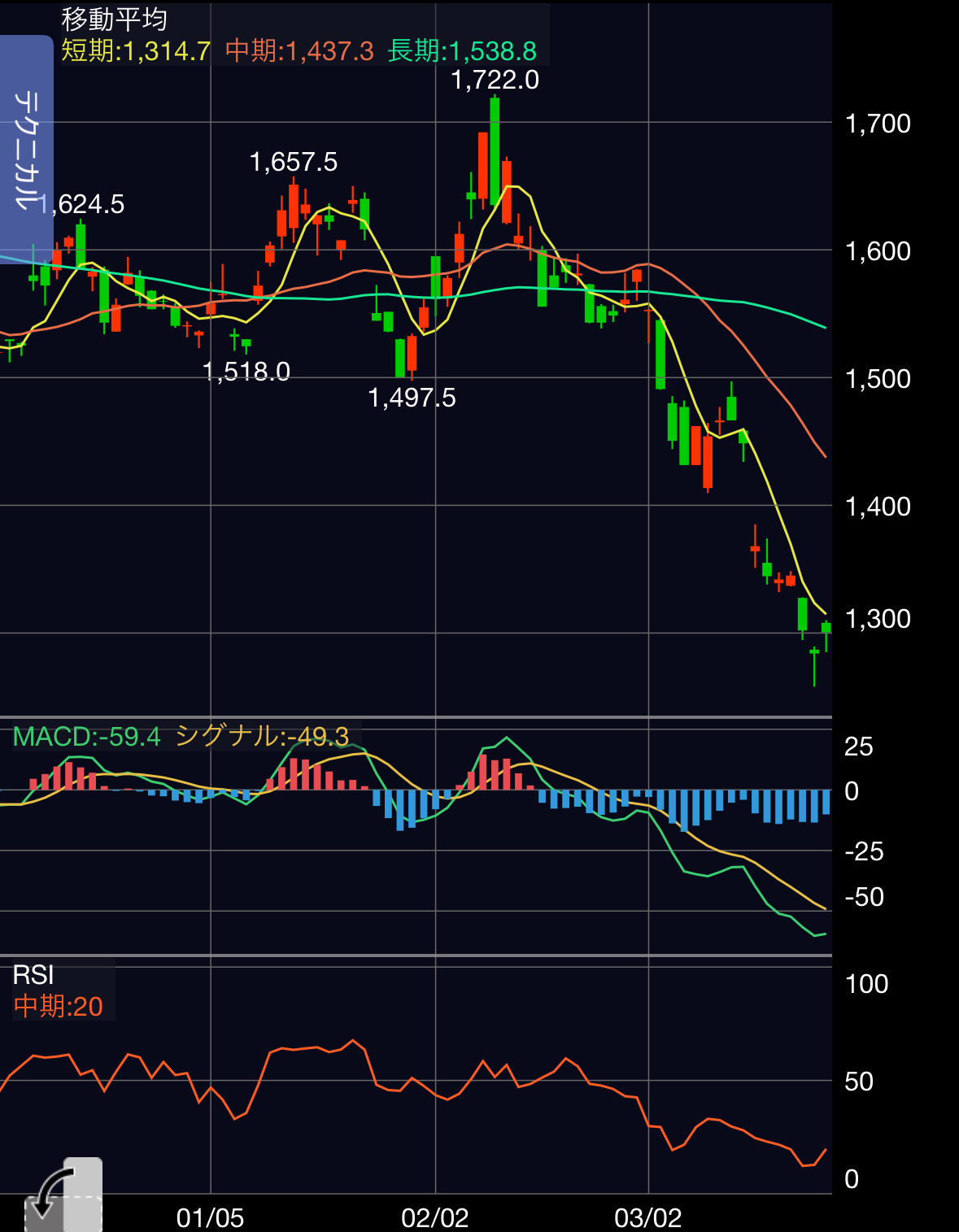
Task: Tap the 1,497.5 low price label
Action: click(412, 398)
